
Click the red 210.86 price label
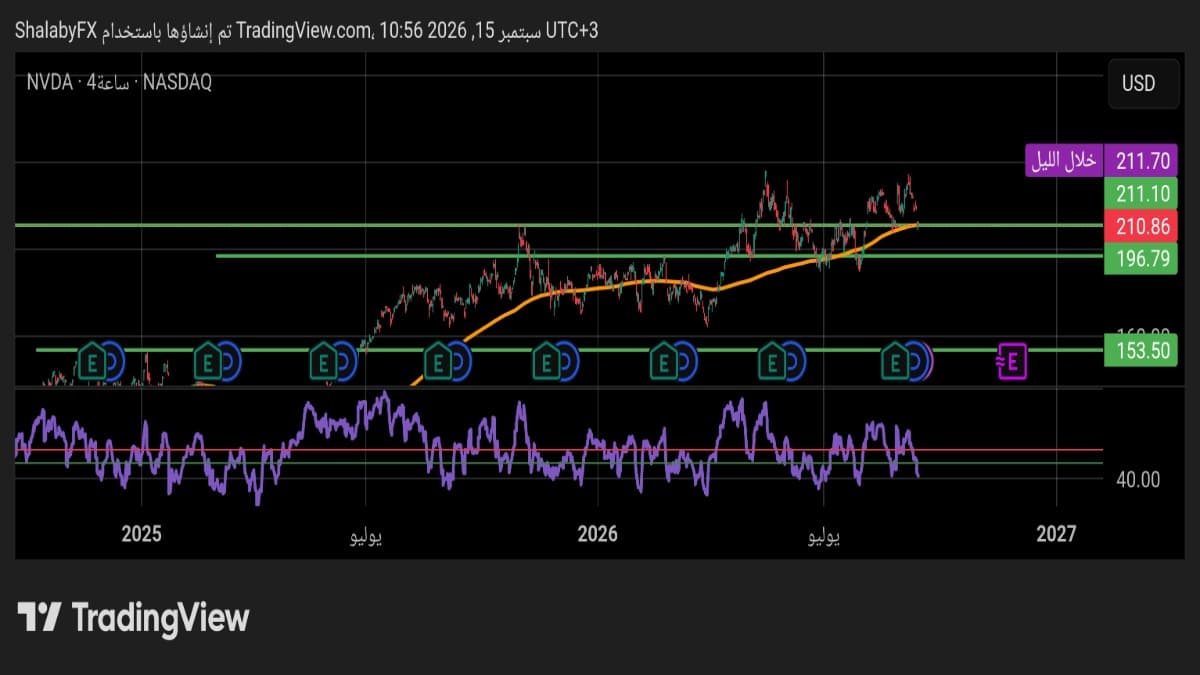tap(1141, 227)
